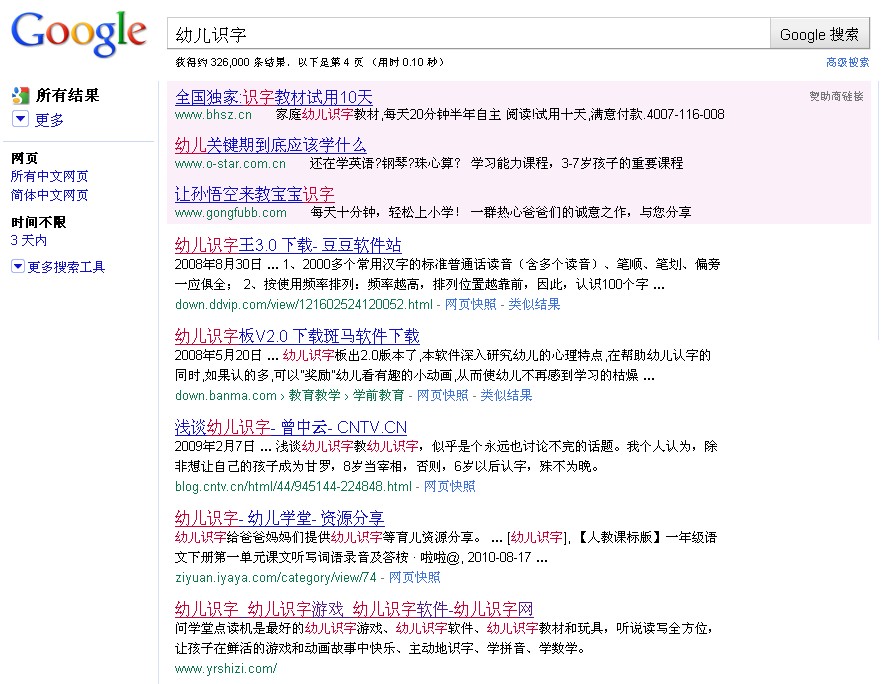Open 类似结果 for down.ddvip.com result
This screenshot has height=684, width=885.
(x=534, y=304)
